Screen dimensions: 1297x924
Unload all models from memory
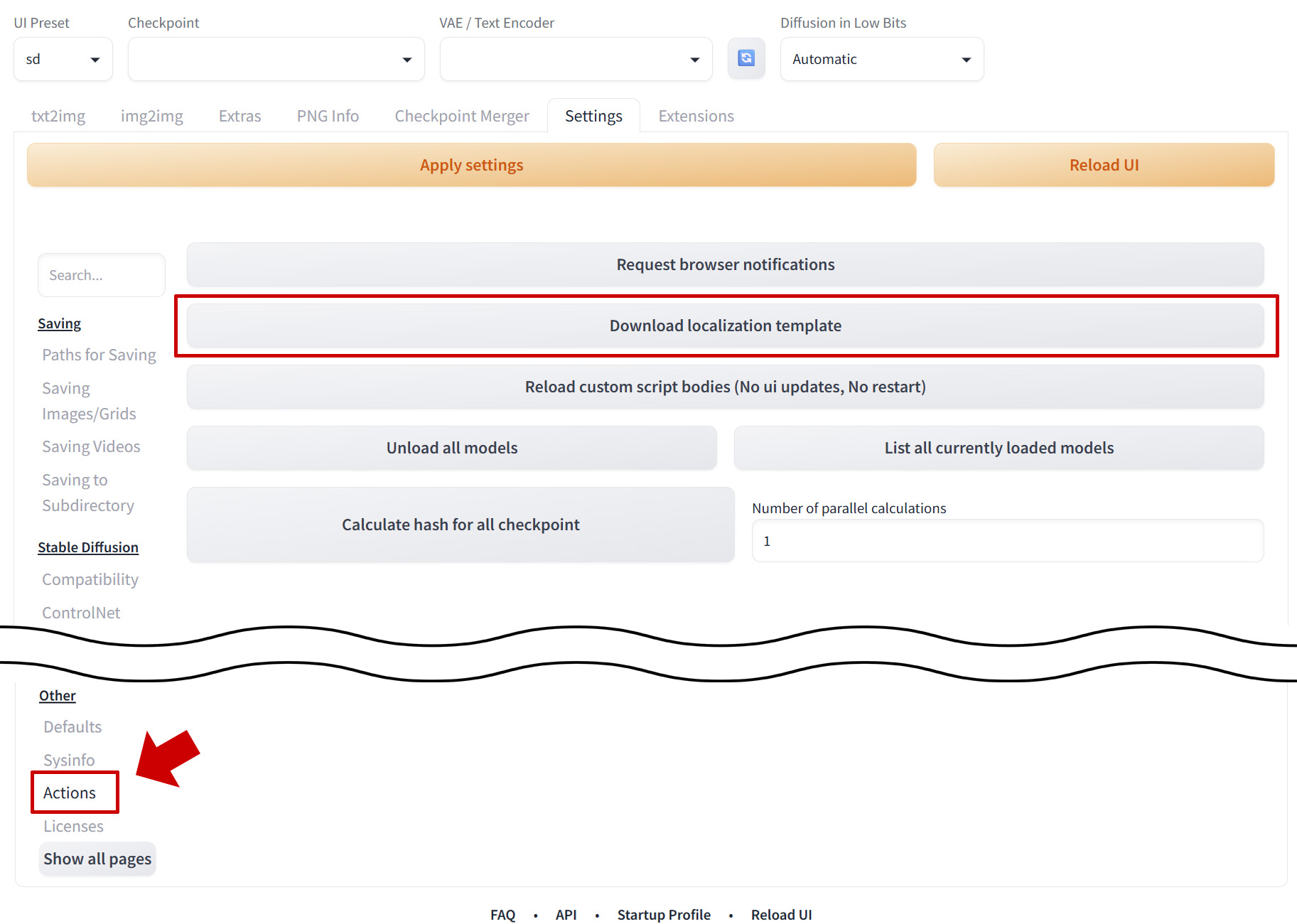[451, 448]
